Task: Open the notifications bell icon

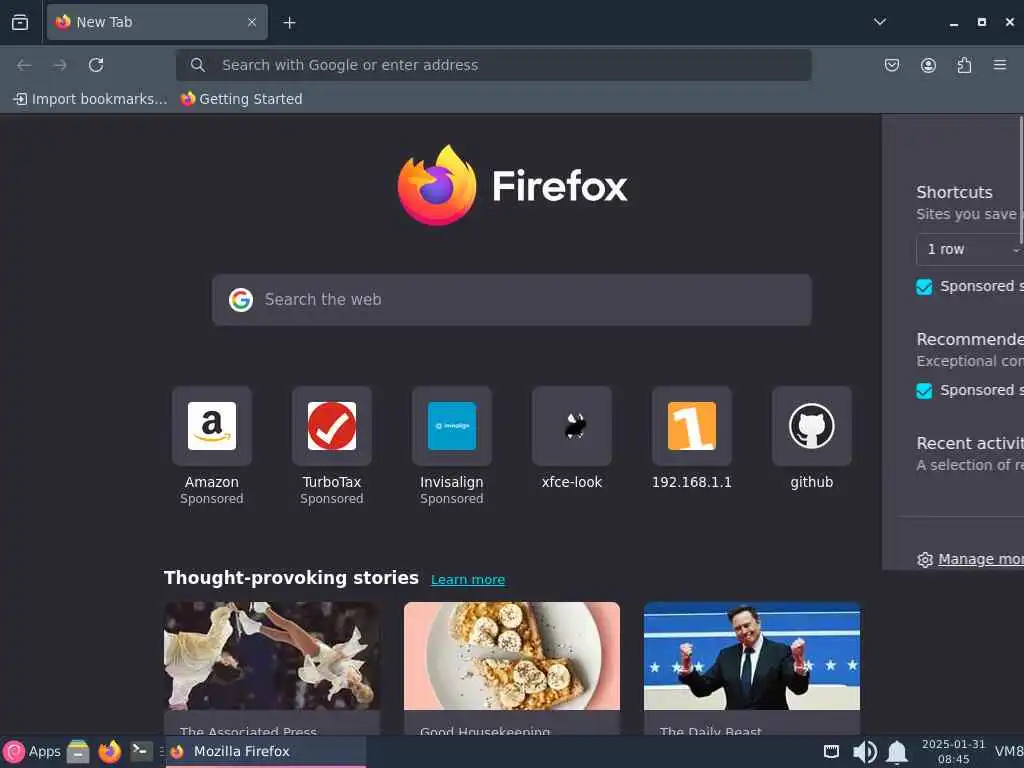Action: pos(897,752)
